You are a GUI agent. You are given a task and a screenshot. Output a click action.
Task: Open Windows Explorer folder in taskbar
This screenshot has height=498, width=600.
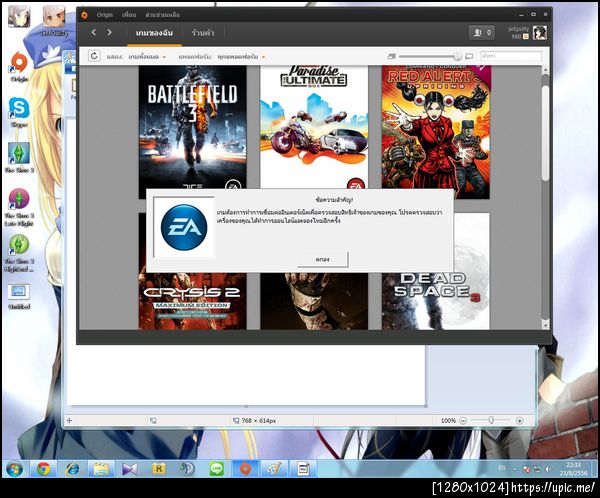coord(101,469)
